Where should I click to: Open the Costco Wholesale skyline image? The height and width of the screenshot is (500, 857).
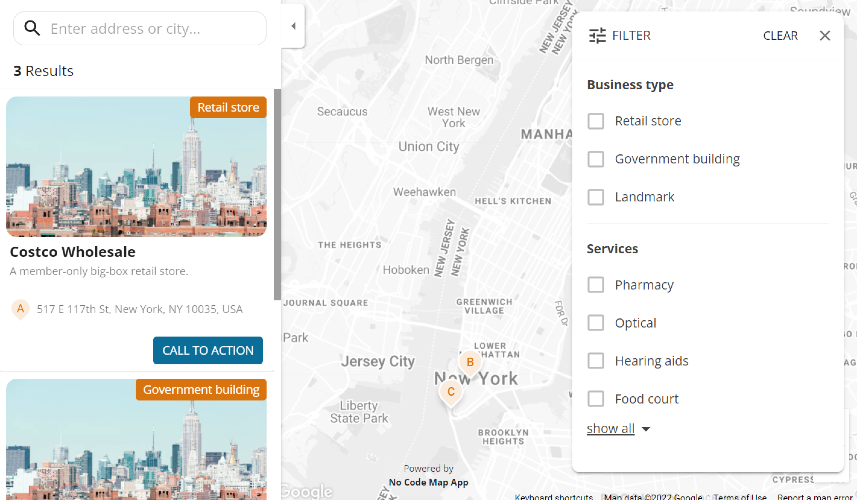point(136,167)
